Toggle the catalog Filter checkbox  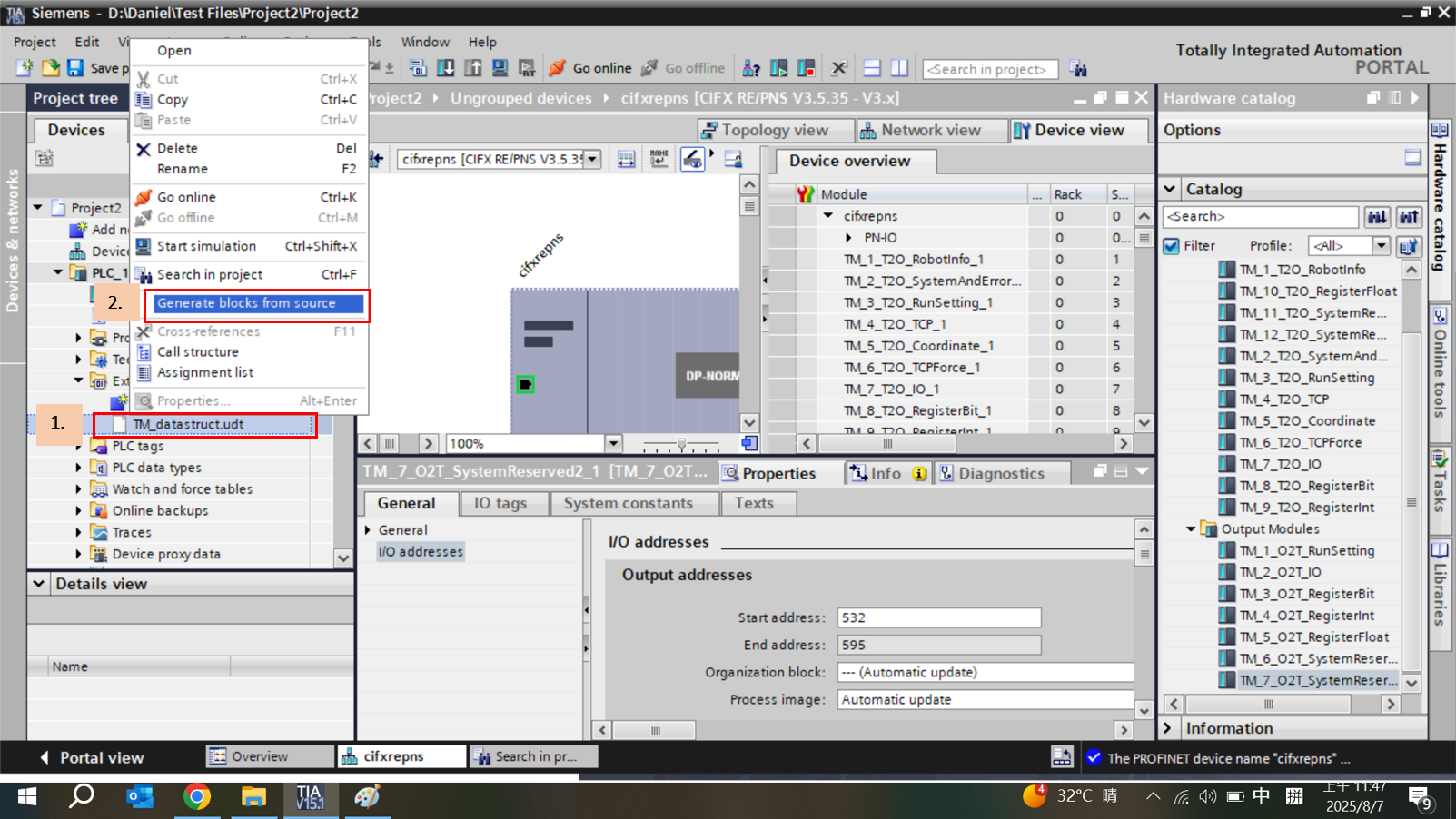coord(1172,246)
